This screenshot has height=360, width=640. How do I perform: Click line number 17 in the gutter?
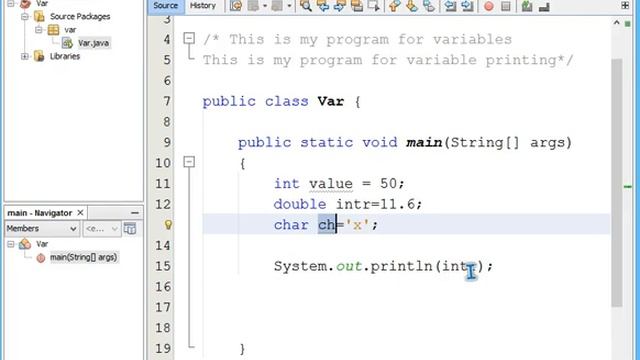click(x=162, y=307)
